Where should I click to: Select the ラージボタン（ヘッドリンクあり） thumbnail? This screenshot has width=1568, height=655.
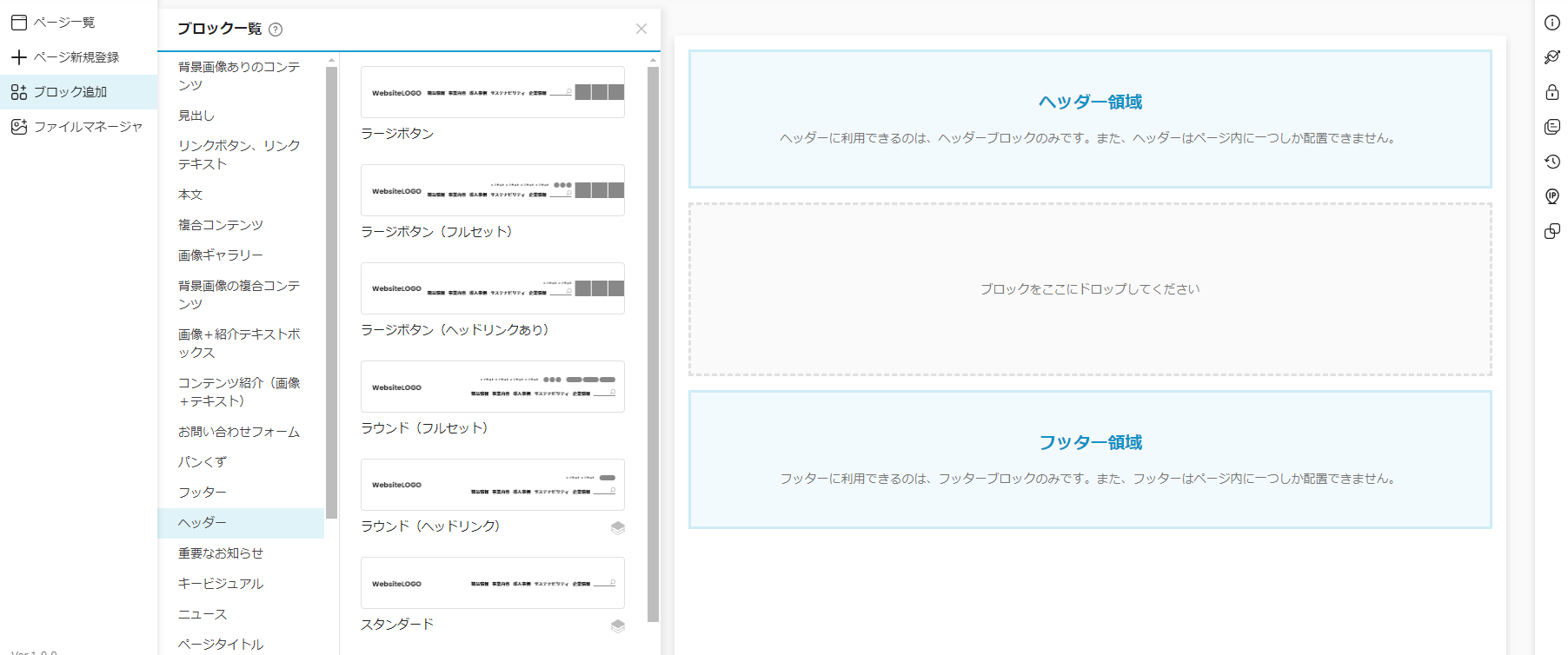click(493, 288)
